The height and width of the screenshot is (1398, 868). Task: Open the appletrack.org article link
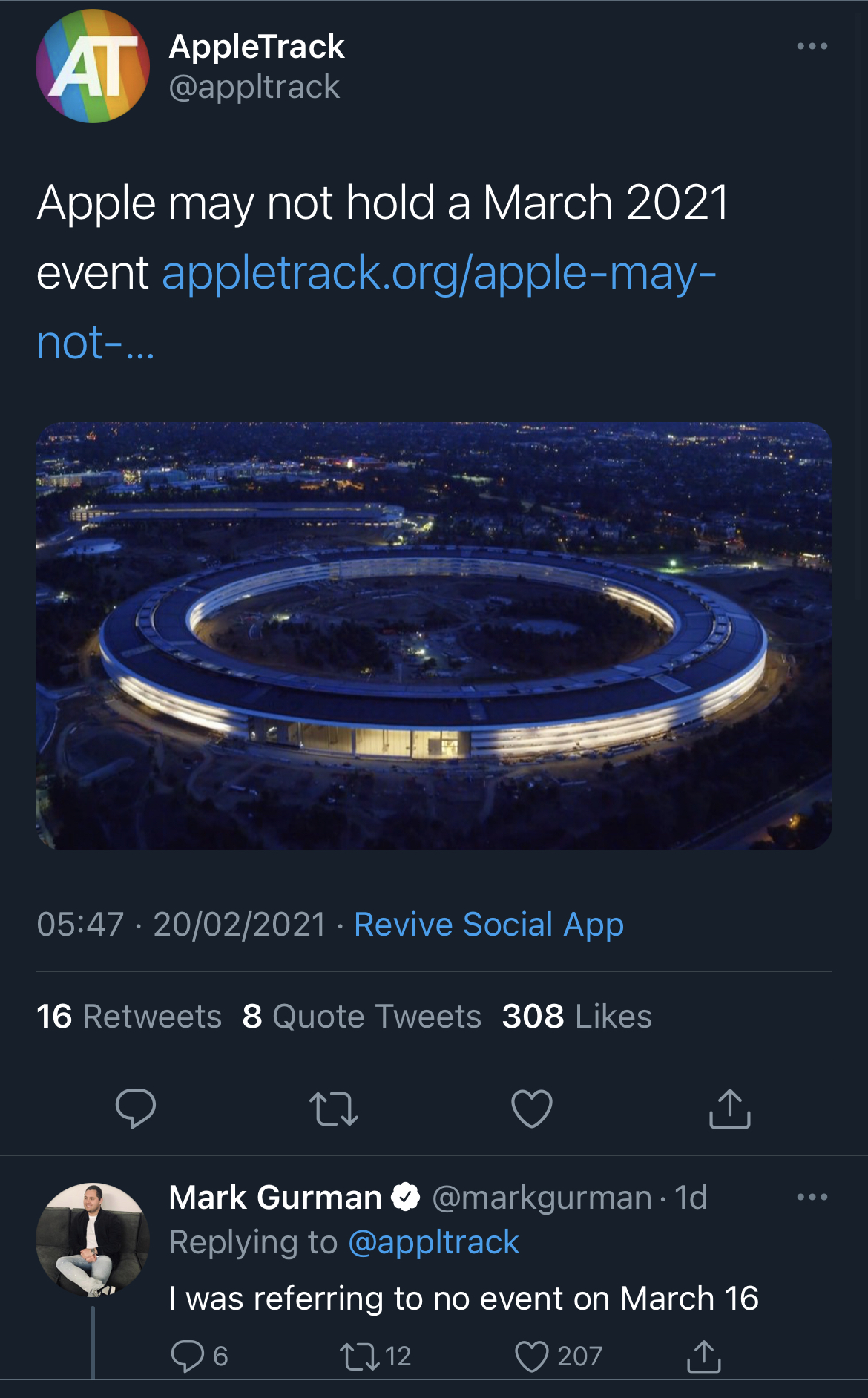438,274
